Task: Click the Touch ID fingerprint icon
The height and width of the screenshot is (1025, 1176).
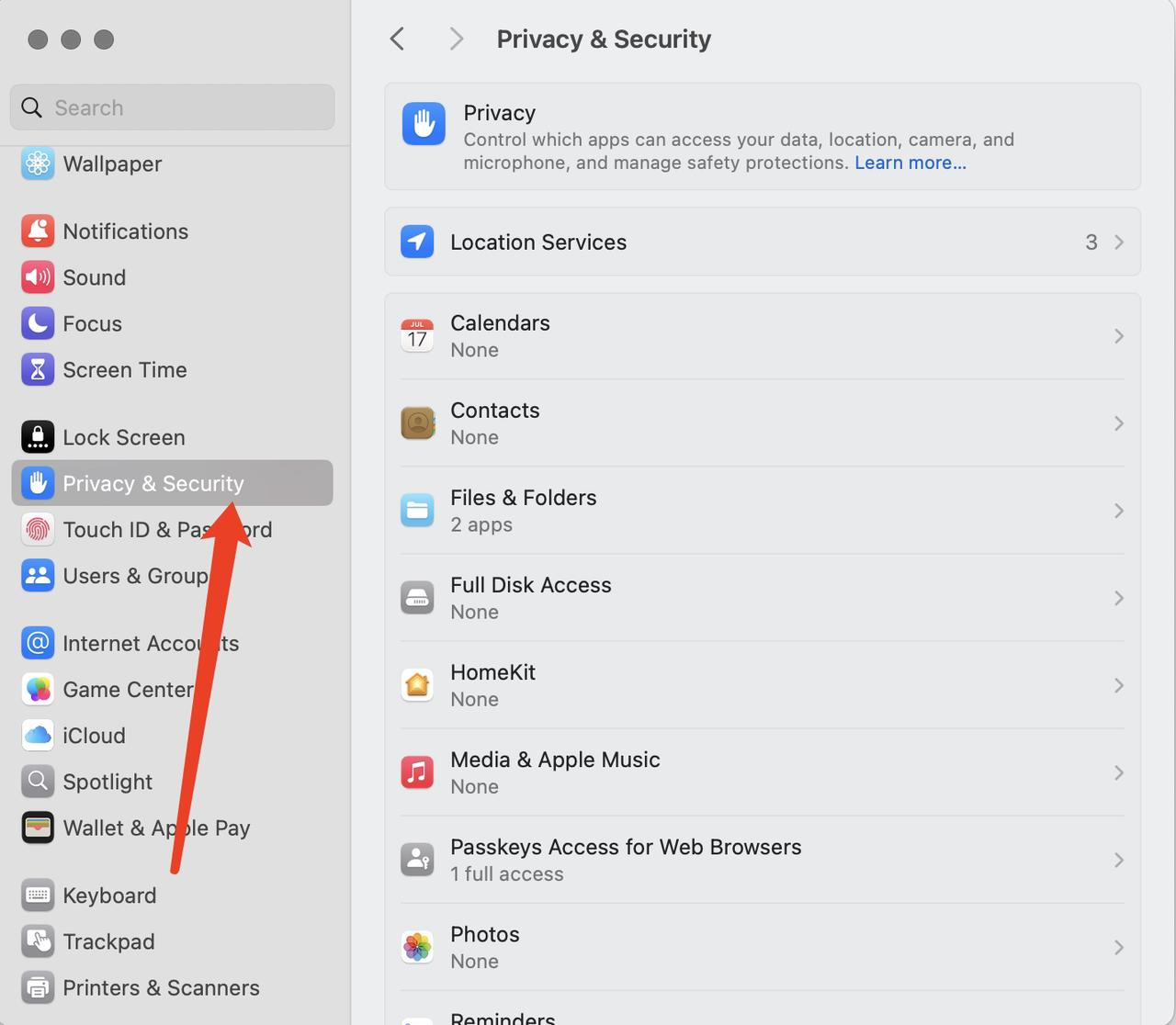Action: [x=38, y=530]
